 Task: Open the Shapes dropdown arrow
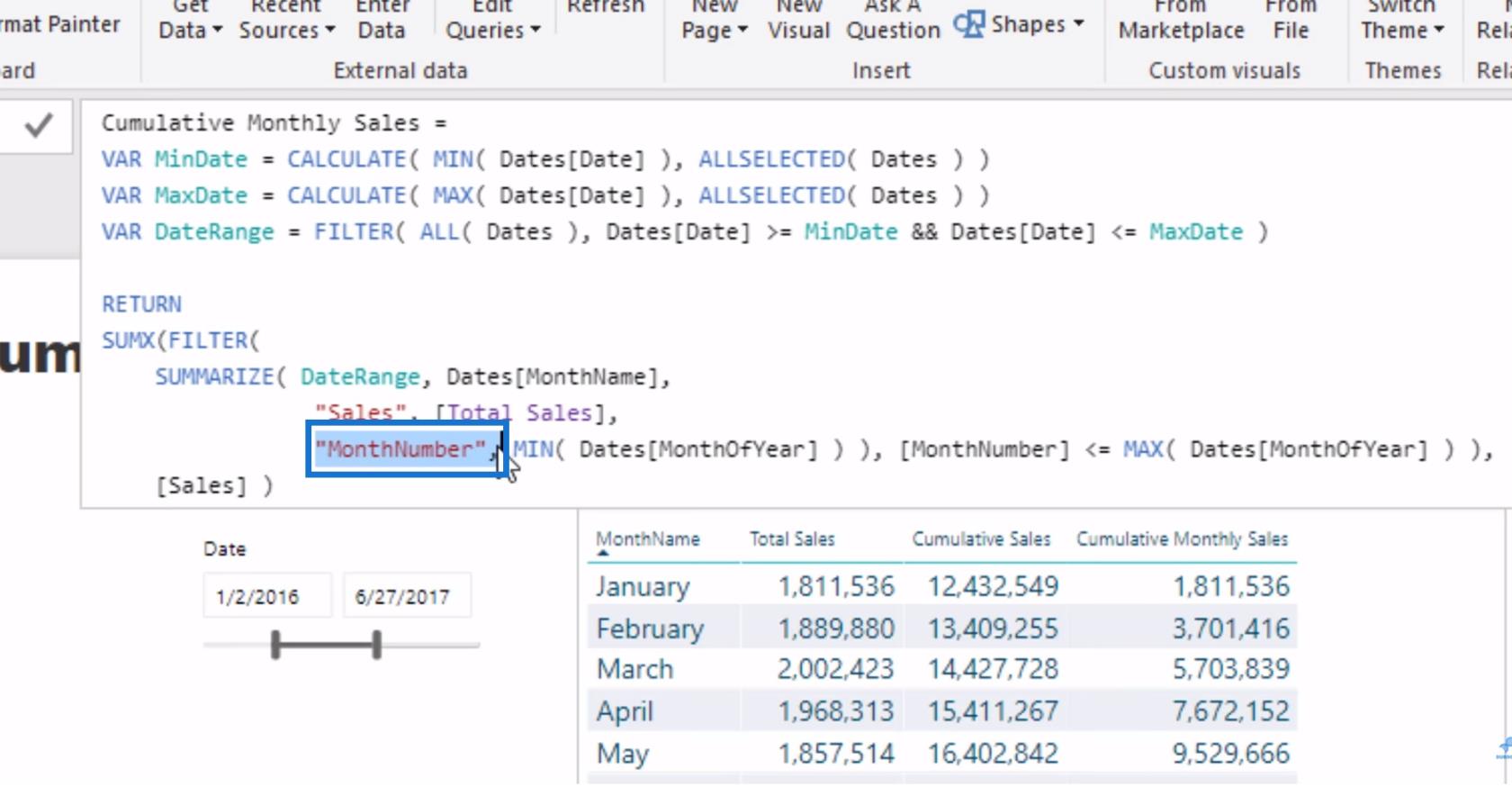1078,24
